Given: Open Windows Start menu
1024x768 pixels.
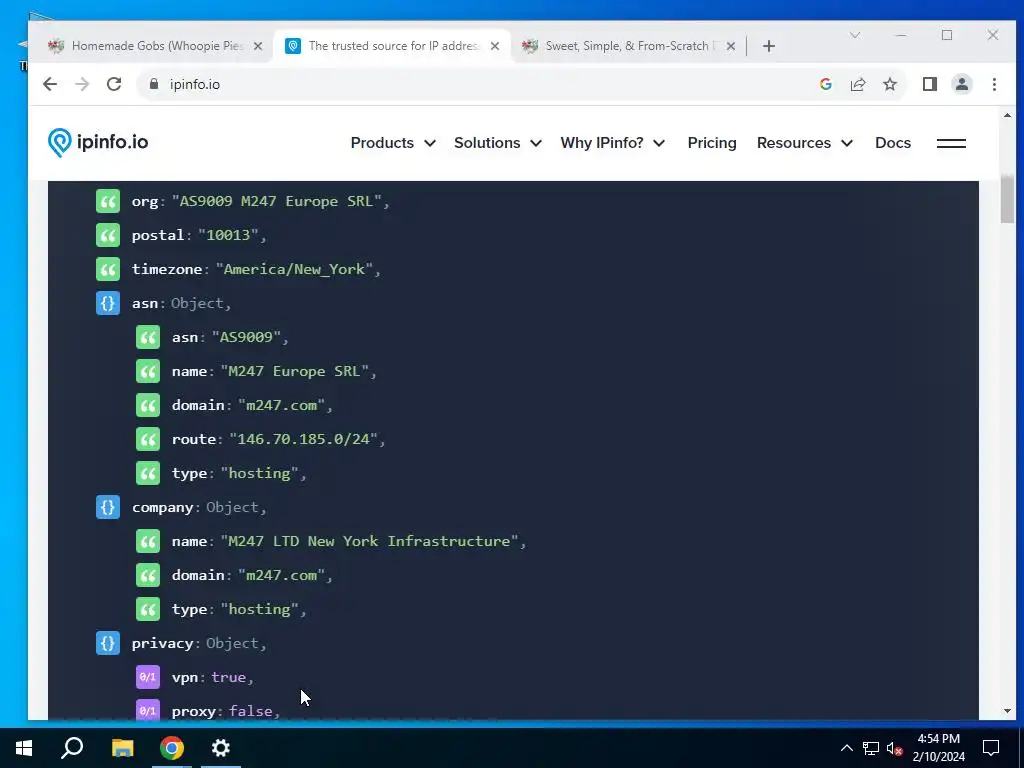Looking at the screenshot, I should (24, 748).
